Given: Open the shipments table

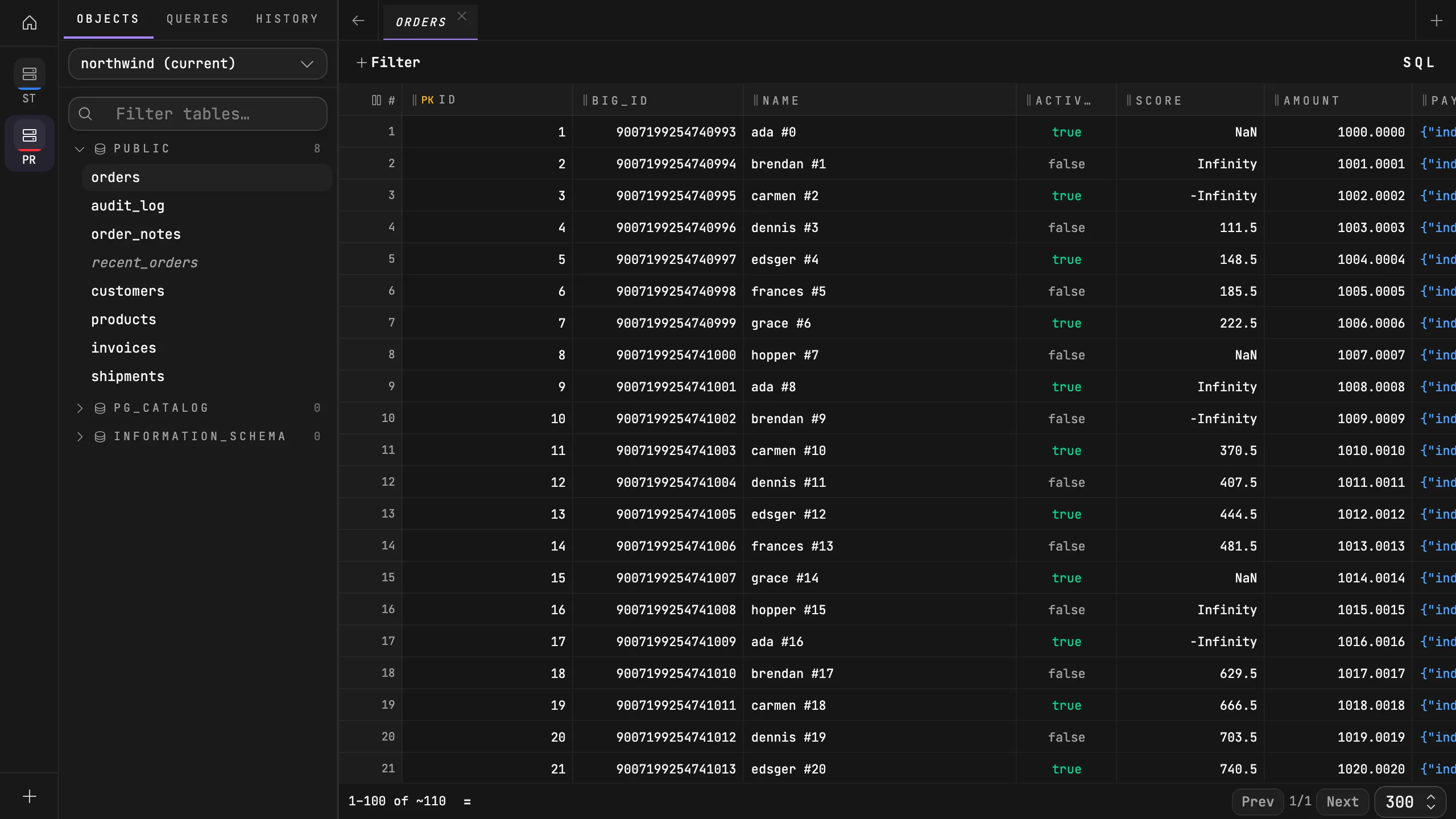Looking at the screenshot, I should coord(207,377).
